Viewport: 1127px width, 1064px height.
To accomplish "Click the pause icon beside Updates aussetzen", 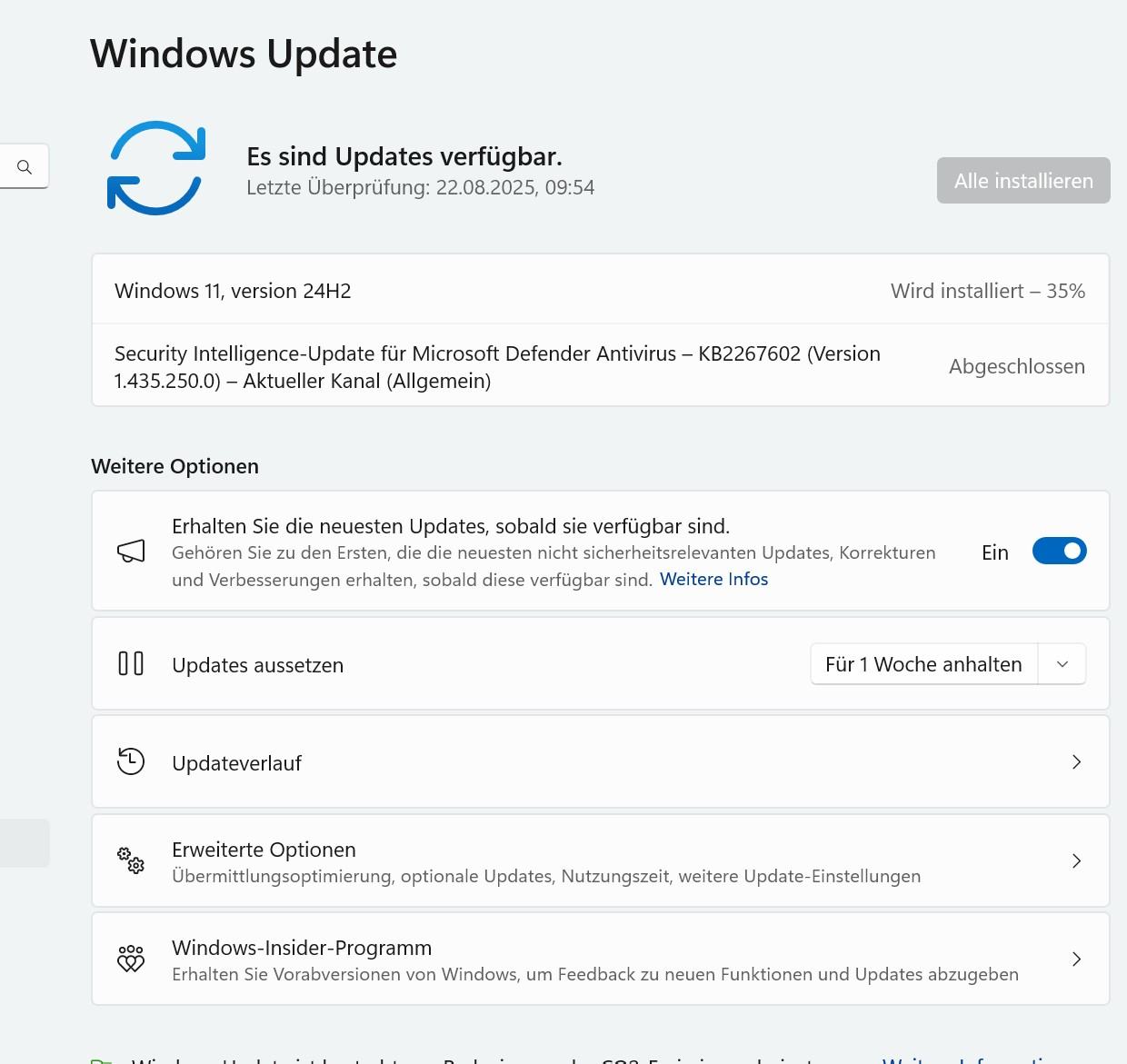I will point(131,663).
